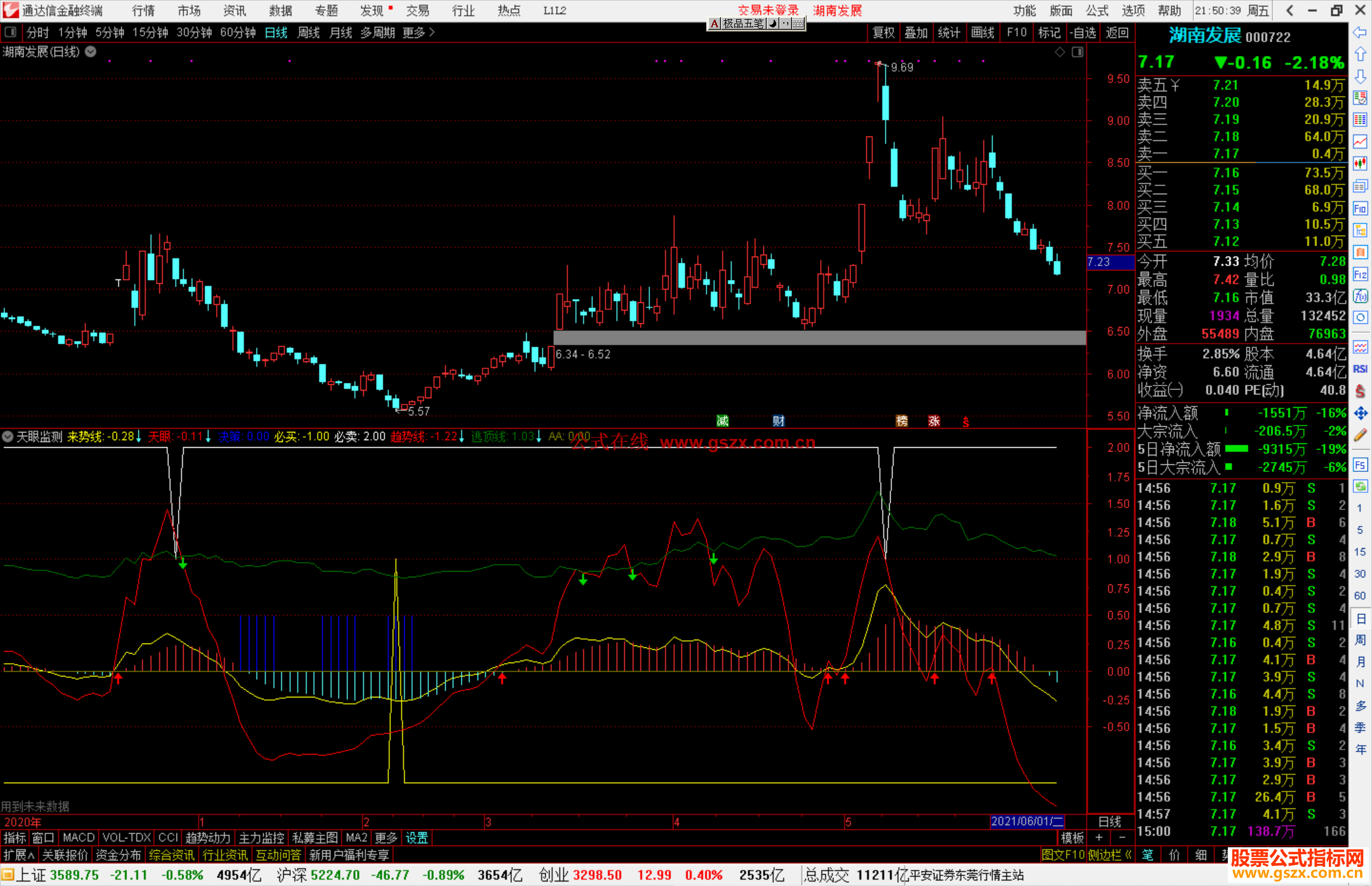Open the 模板 template dropdown
This screenshot has height=886, width=1372.
click(1072, 838)
